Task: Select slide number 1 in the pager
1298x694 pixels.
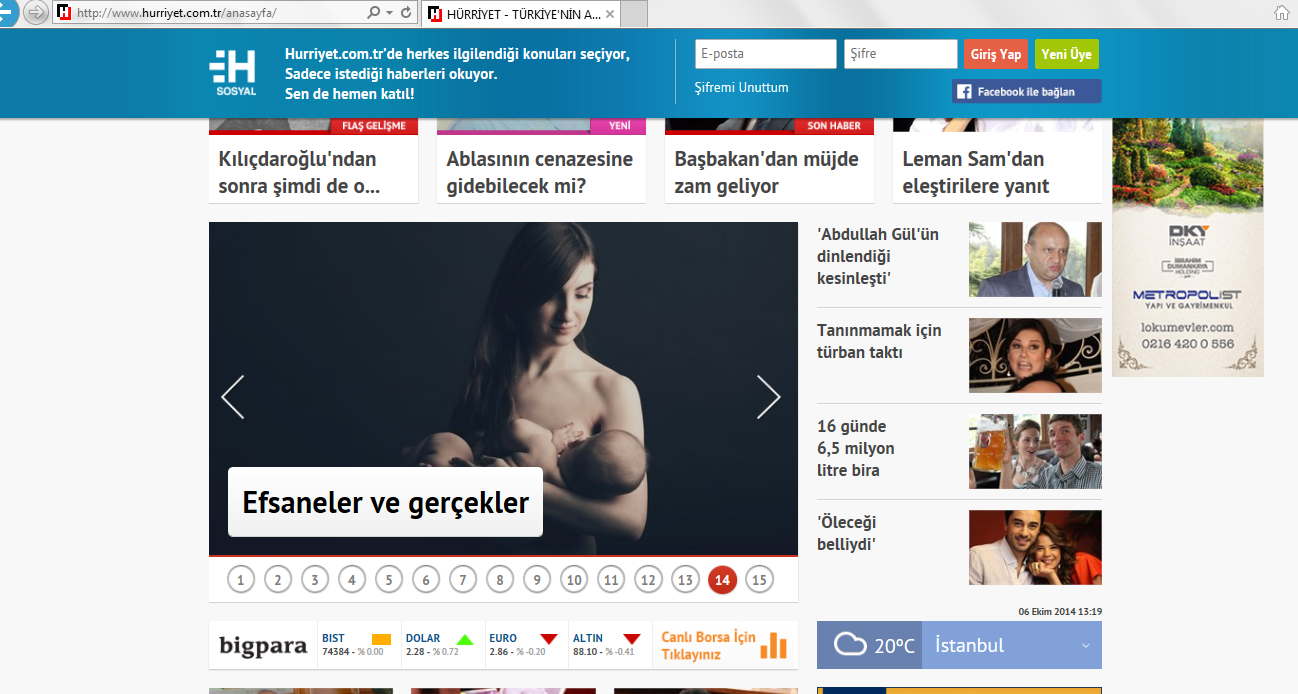Action: (241, 579)
